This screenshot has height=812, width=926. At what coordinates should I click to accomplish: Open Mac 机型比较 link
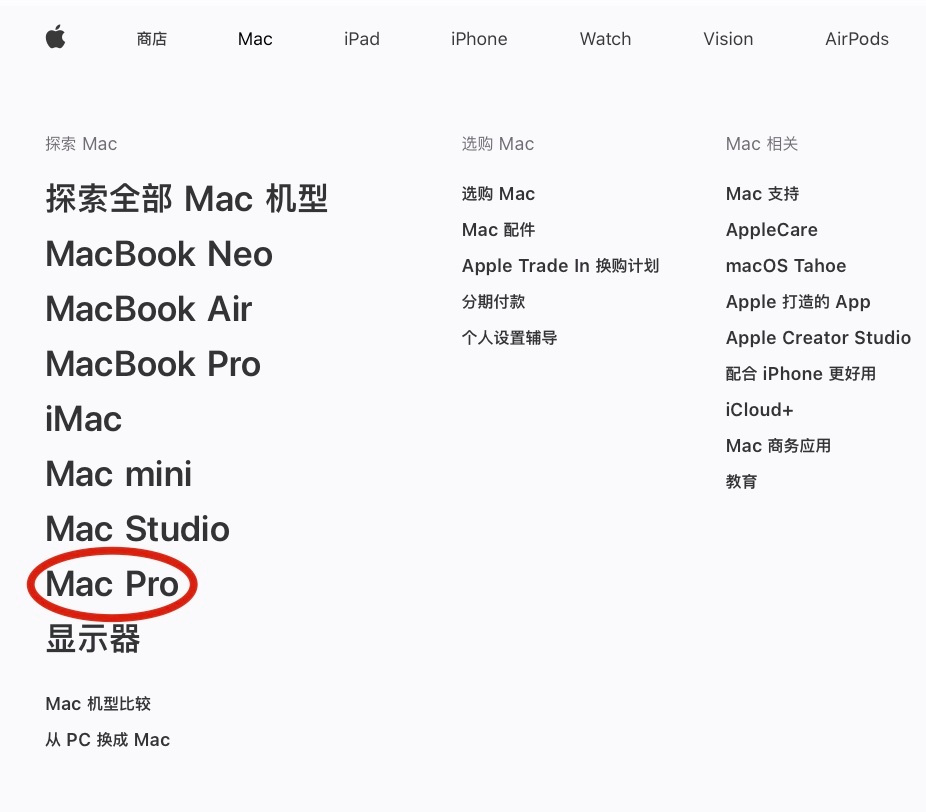(x=98, y=703)
